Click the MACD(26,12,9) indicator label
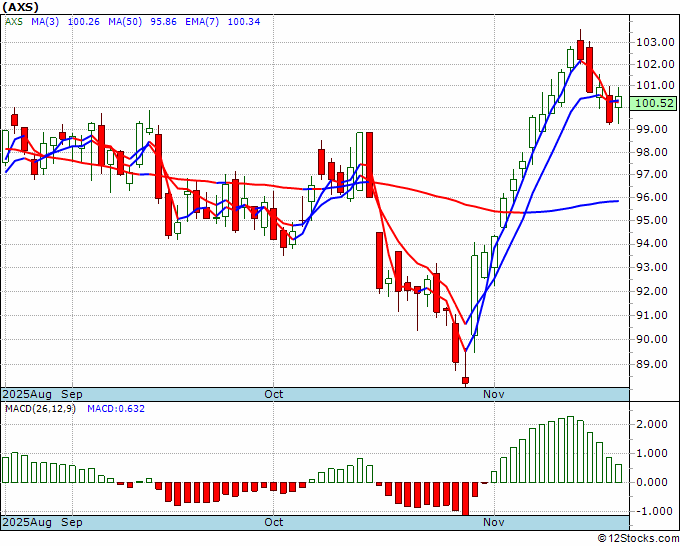The width and height of the screenshot is (680, 546). coord(40,409)
